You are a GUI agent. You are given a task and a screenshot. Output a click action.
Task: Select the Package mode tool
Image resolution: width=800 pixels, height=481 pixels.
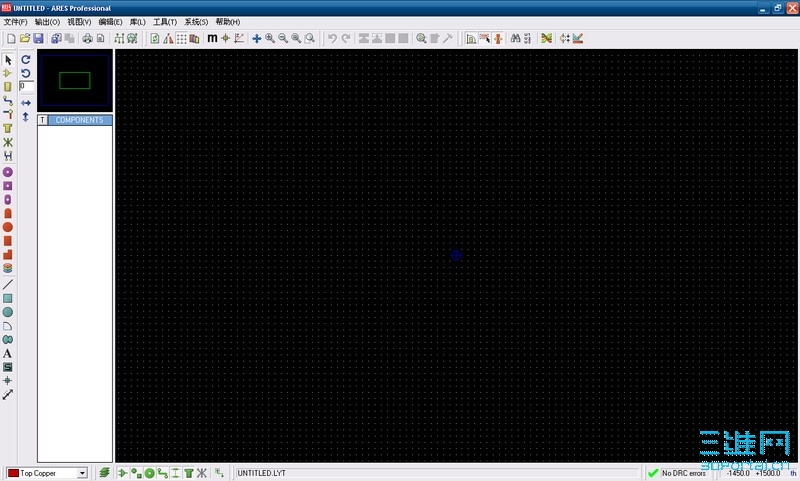8,87
